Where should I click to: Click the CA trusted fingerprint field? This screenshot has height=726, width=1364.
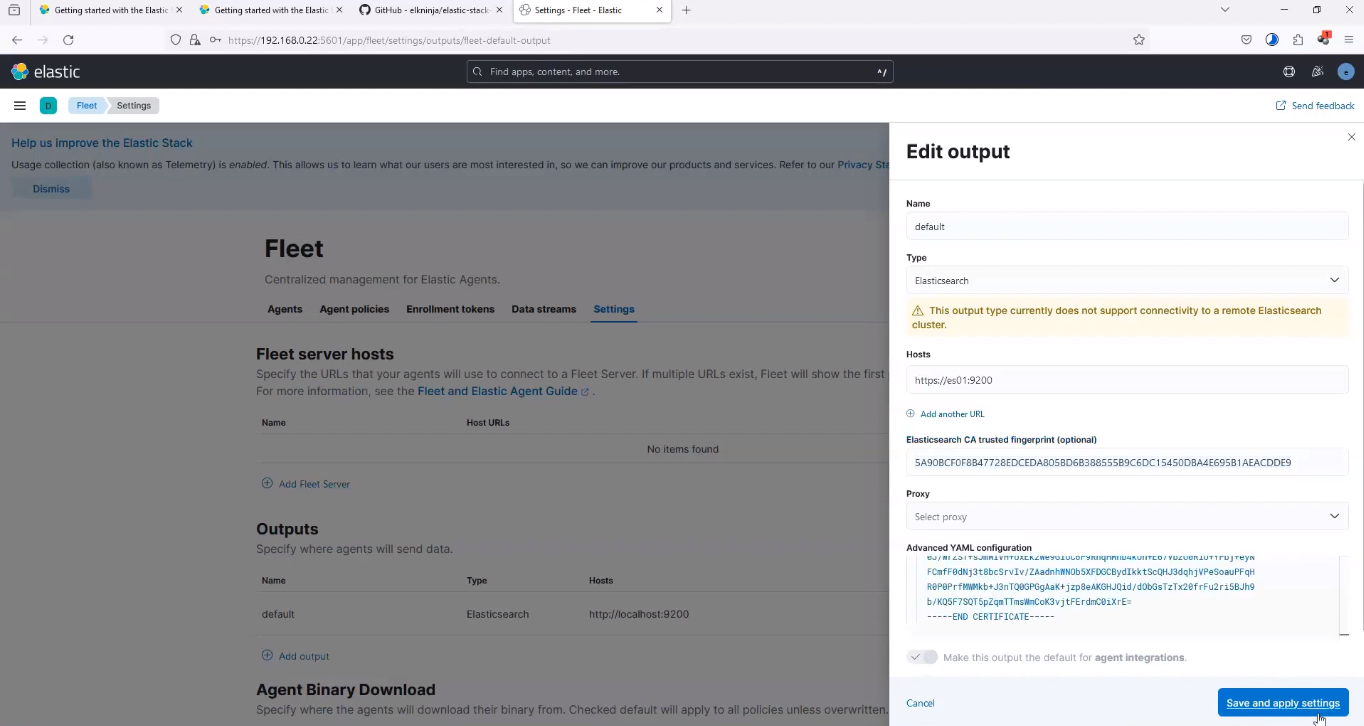pos(1127,462)
